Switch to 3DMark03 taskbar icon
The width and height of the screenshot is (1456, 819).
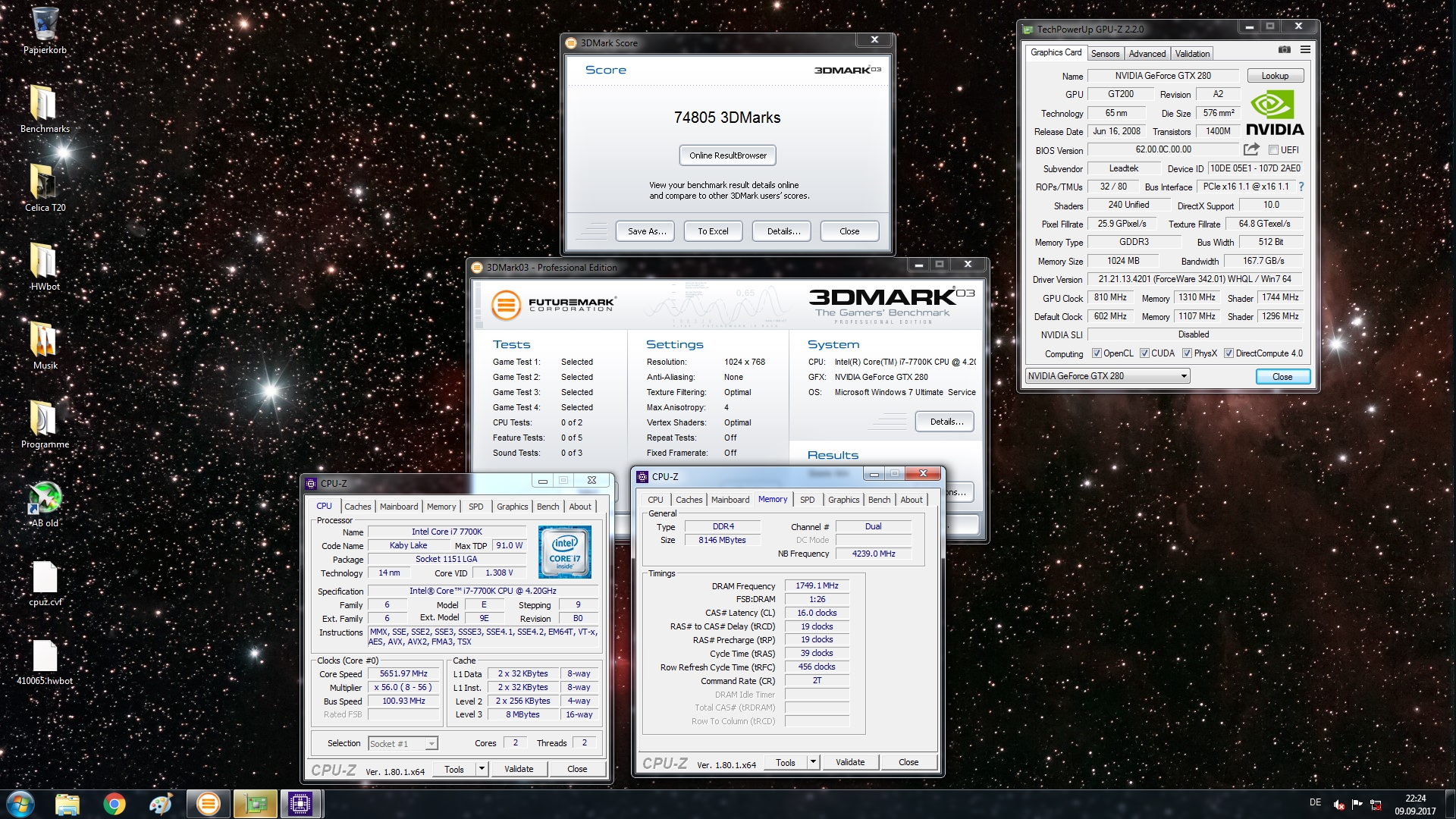208,804
